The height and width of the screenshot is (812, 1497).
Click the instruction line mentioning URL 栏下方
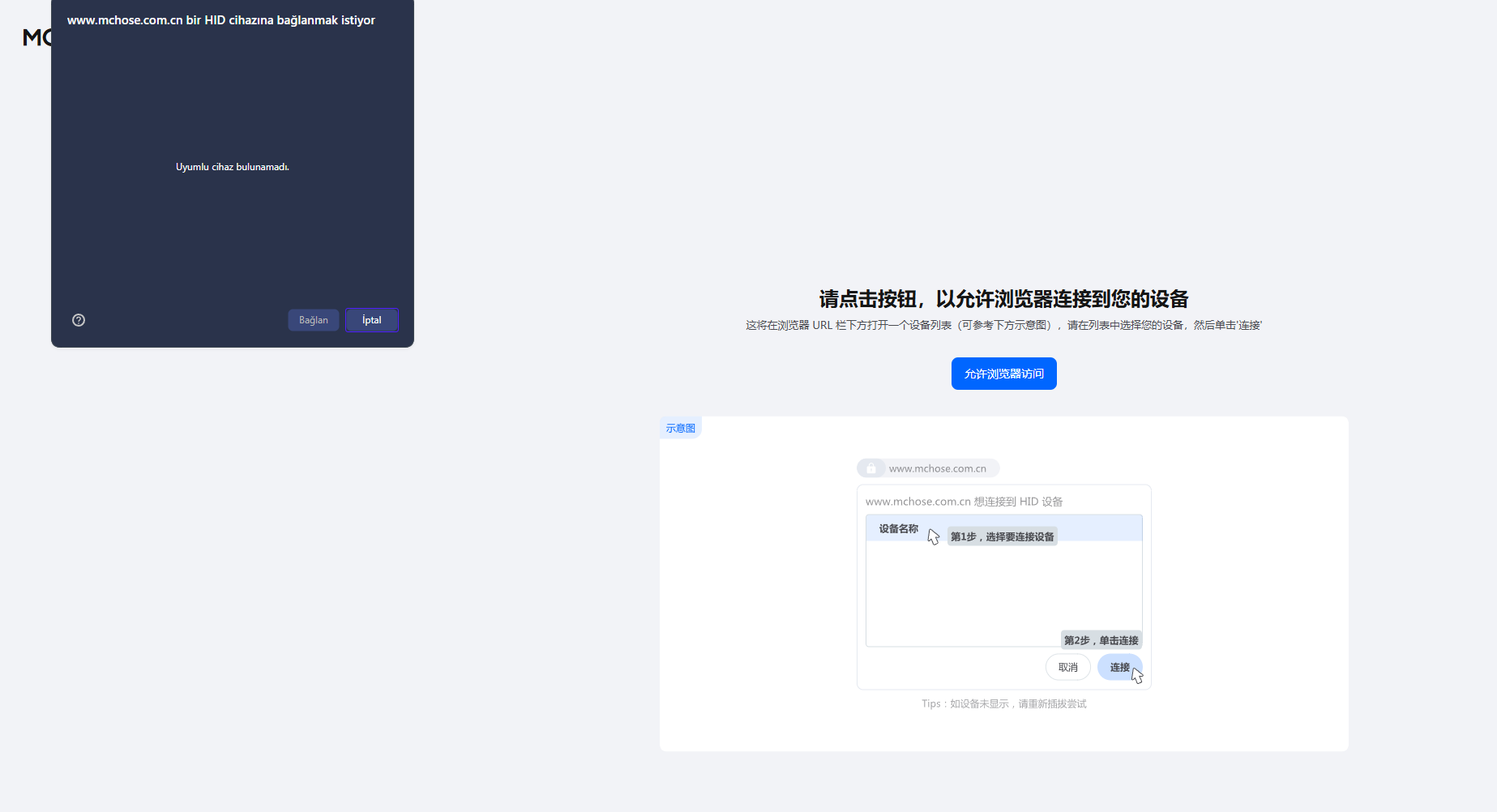click(1004, 325)
